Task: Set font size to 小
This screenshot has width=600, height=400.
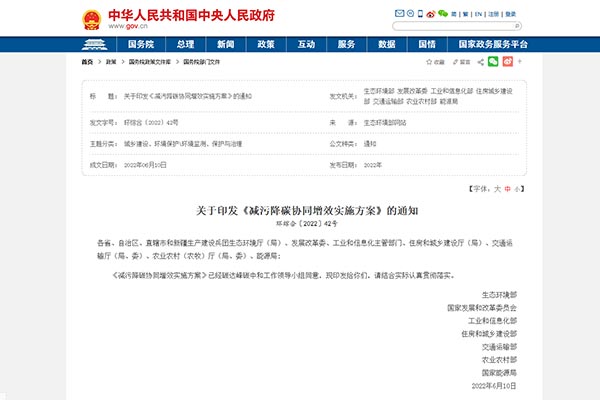Action: [518, 188]
